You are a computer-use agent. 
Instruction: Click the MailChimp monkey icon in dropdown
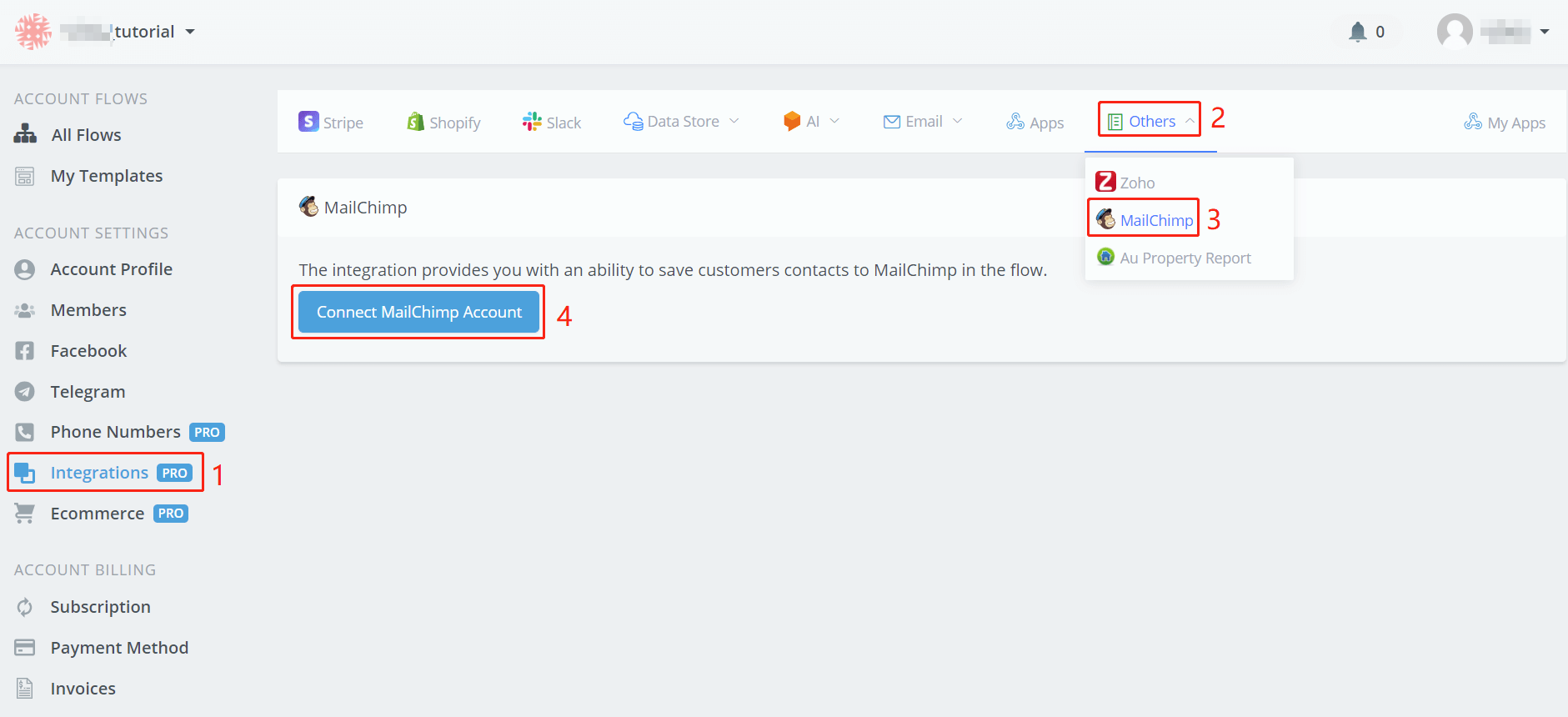coord(1106,218)
